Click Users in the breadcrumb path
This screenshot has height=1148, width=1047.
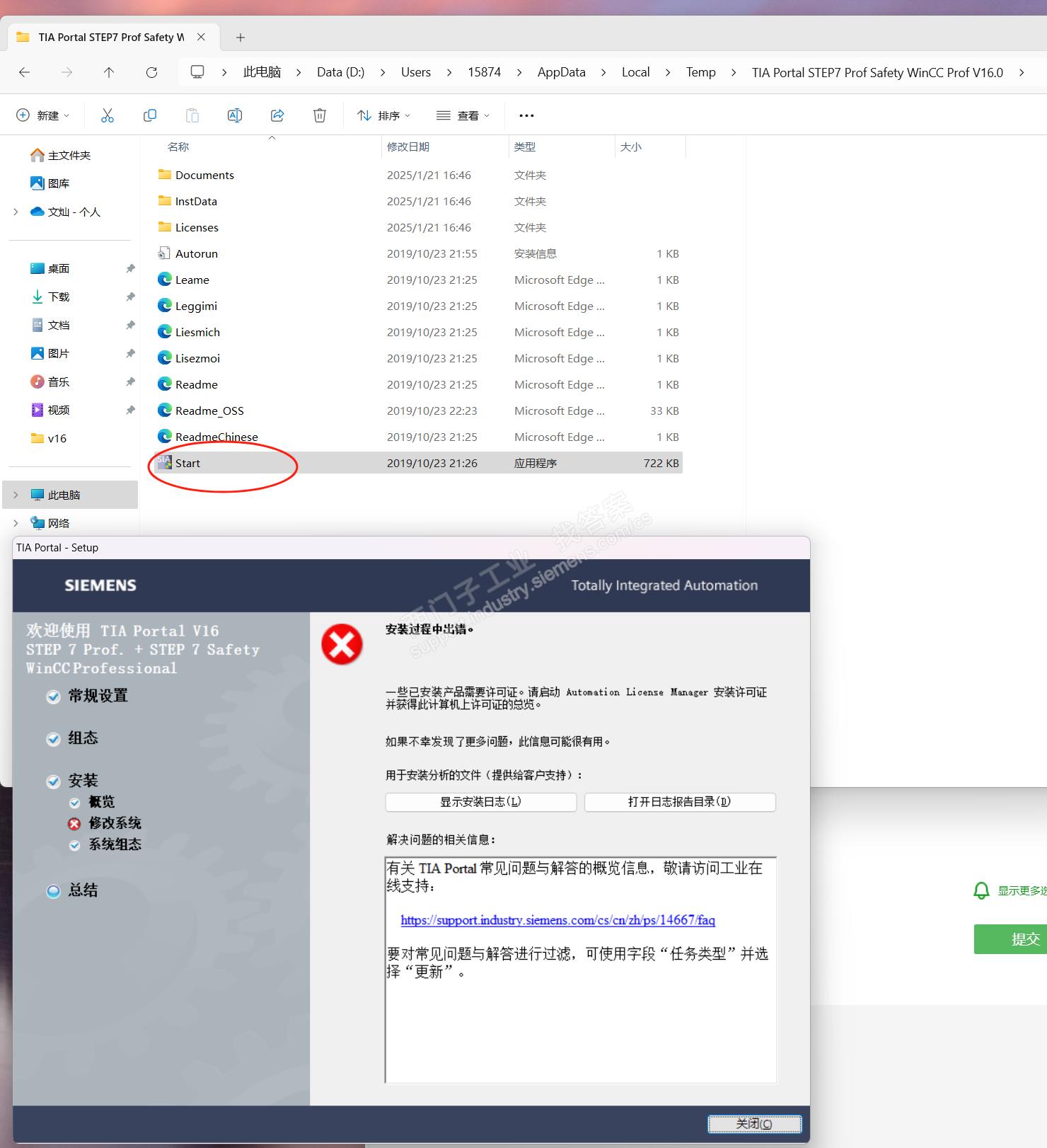416,72
